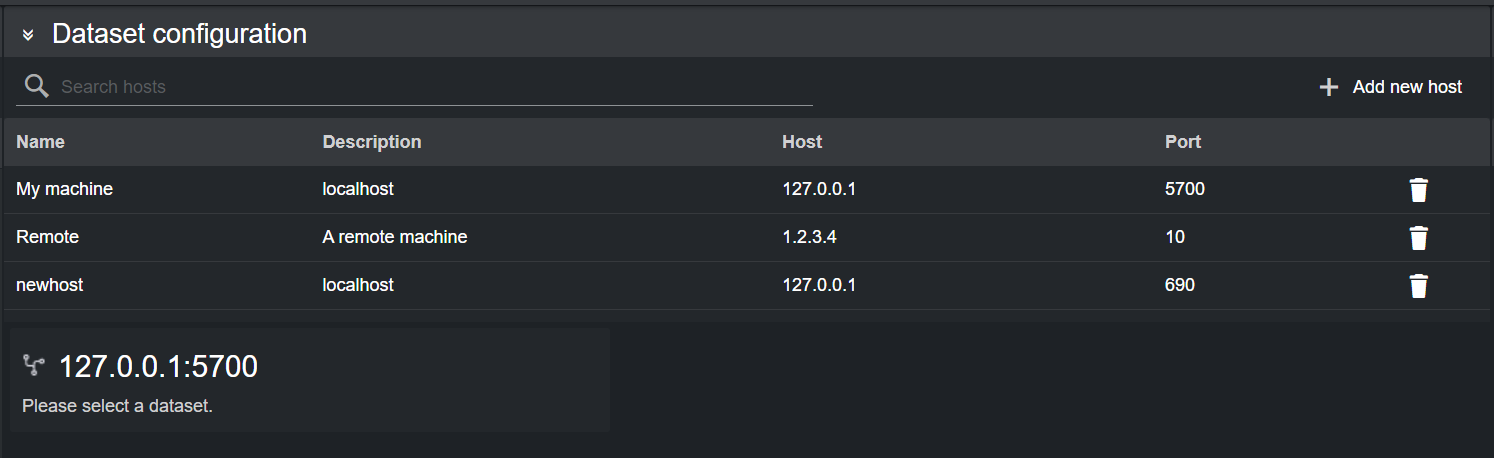Delete the Remote host entry

1418,238
